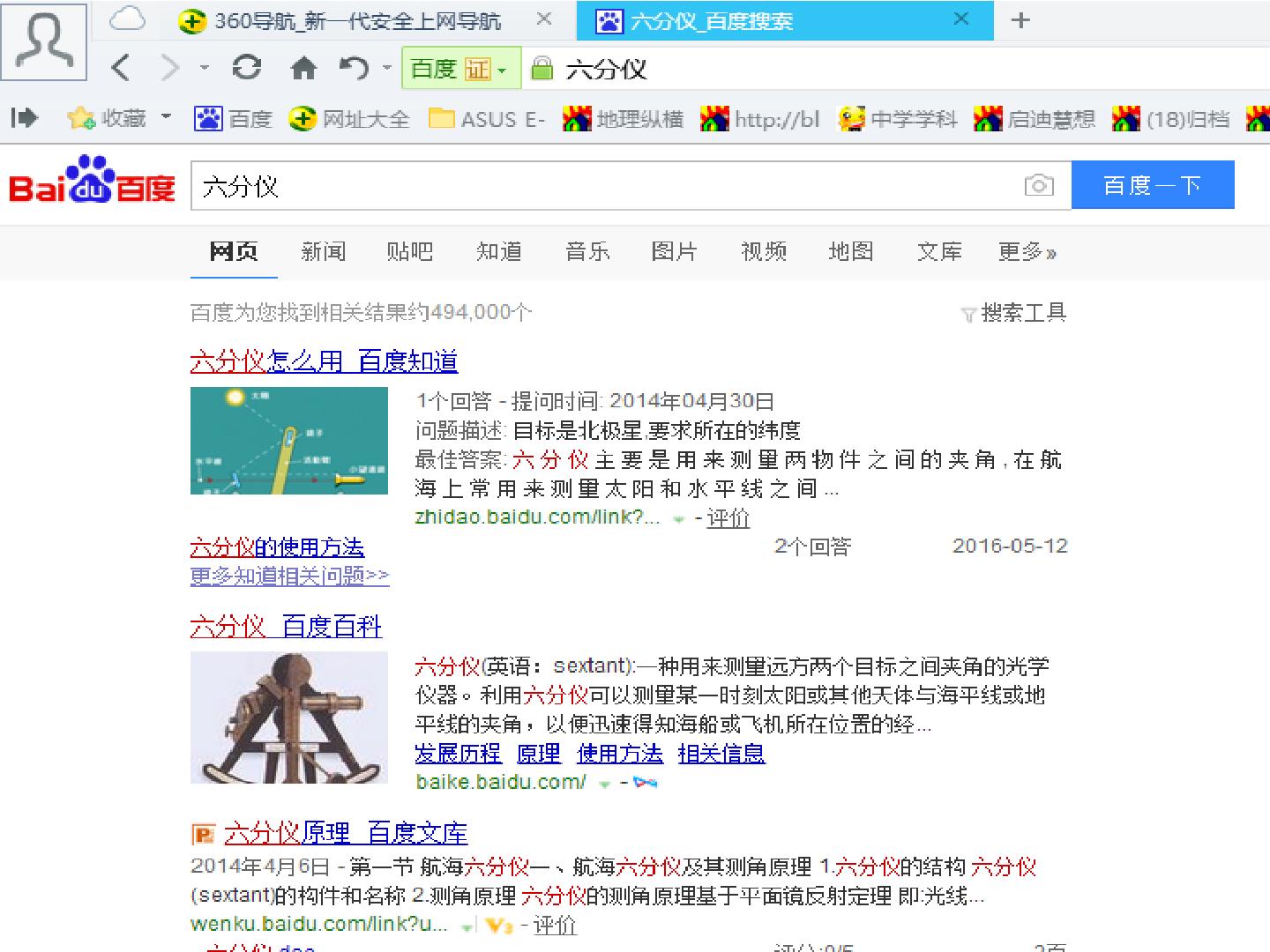Go to the home page icon
The image size is (1270, 952).
click(303, 68)
